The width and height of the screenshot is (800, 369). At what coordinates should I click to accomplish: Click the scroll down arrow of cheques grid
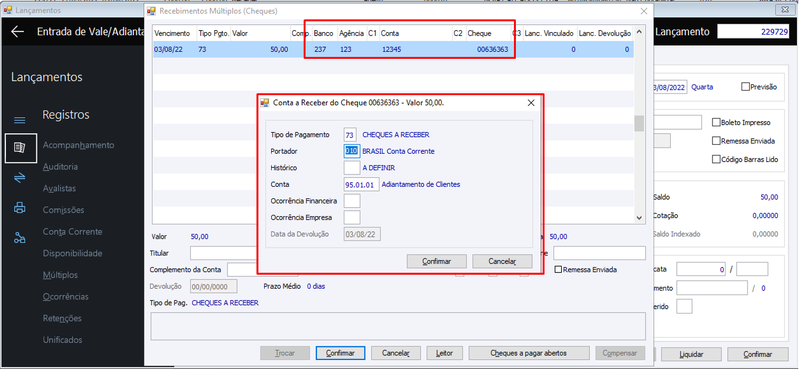tap(639, 217)
